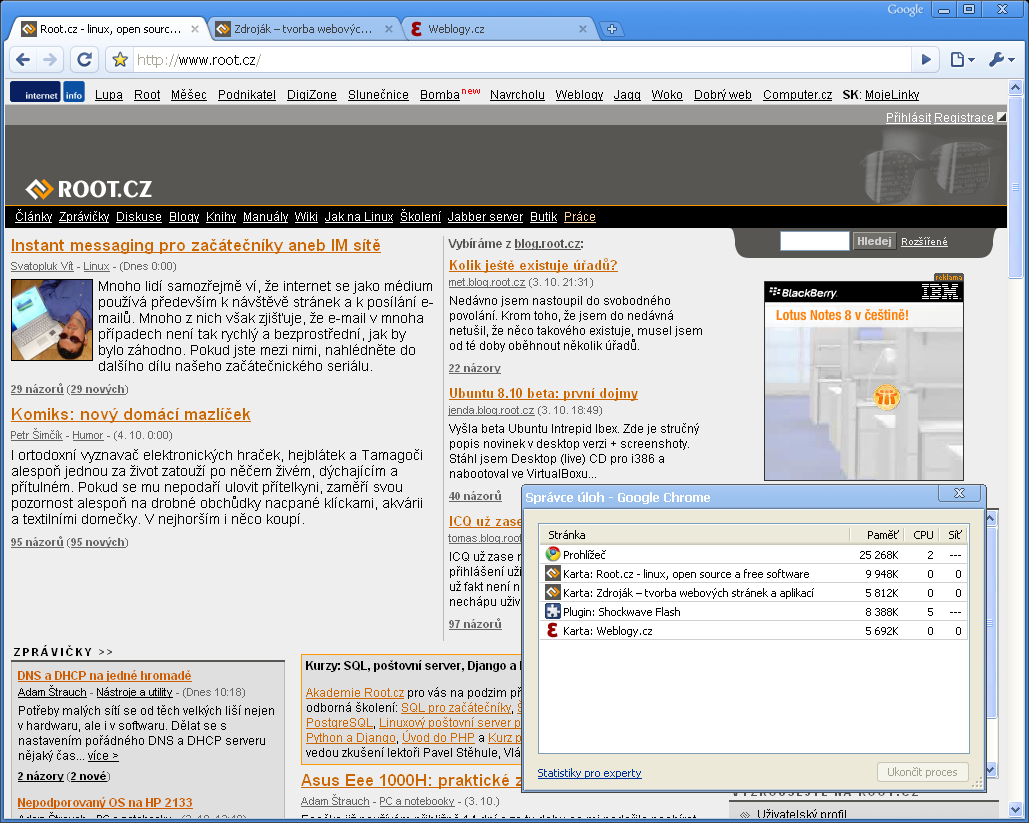
Task: Select the Prohlížeč process row
Action: point(754,555)
